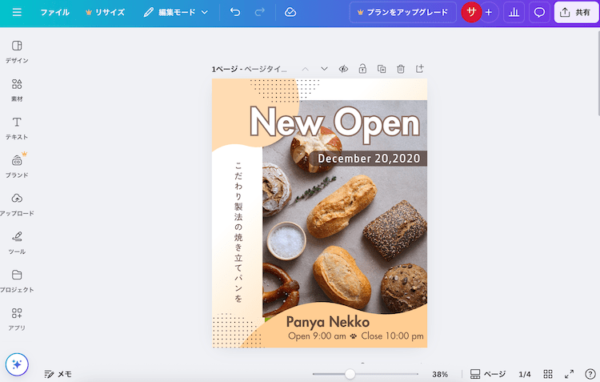This screenshot has height=382, width=600.
Task: Undo the last action
Action: (235, 12)
